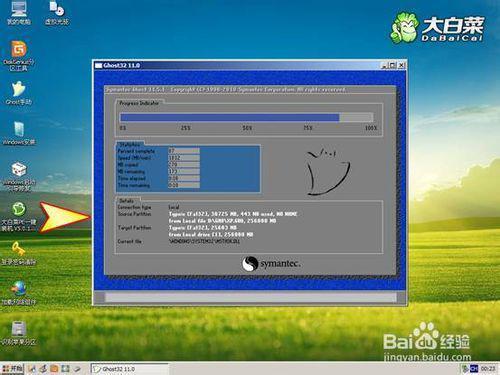Open the globe network component loader icon
500x375 pixels.
pos(19,293)
